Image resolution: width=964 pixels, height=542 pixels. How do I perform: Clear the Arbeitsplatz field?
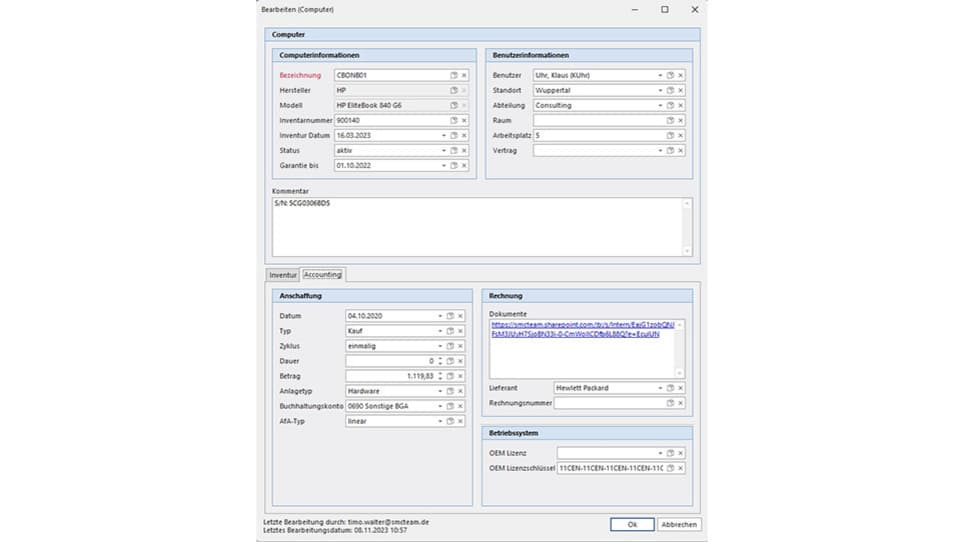681,135
